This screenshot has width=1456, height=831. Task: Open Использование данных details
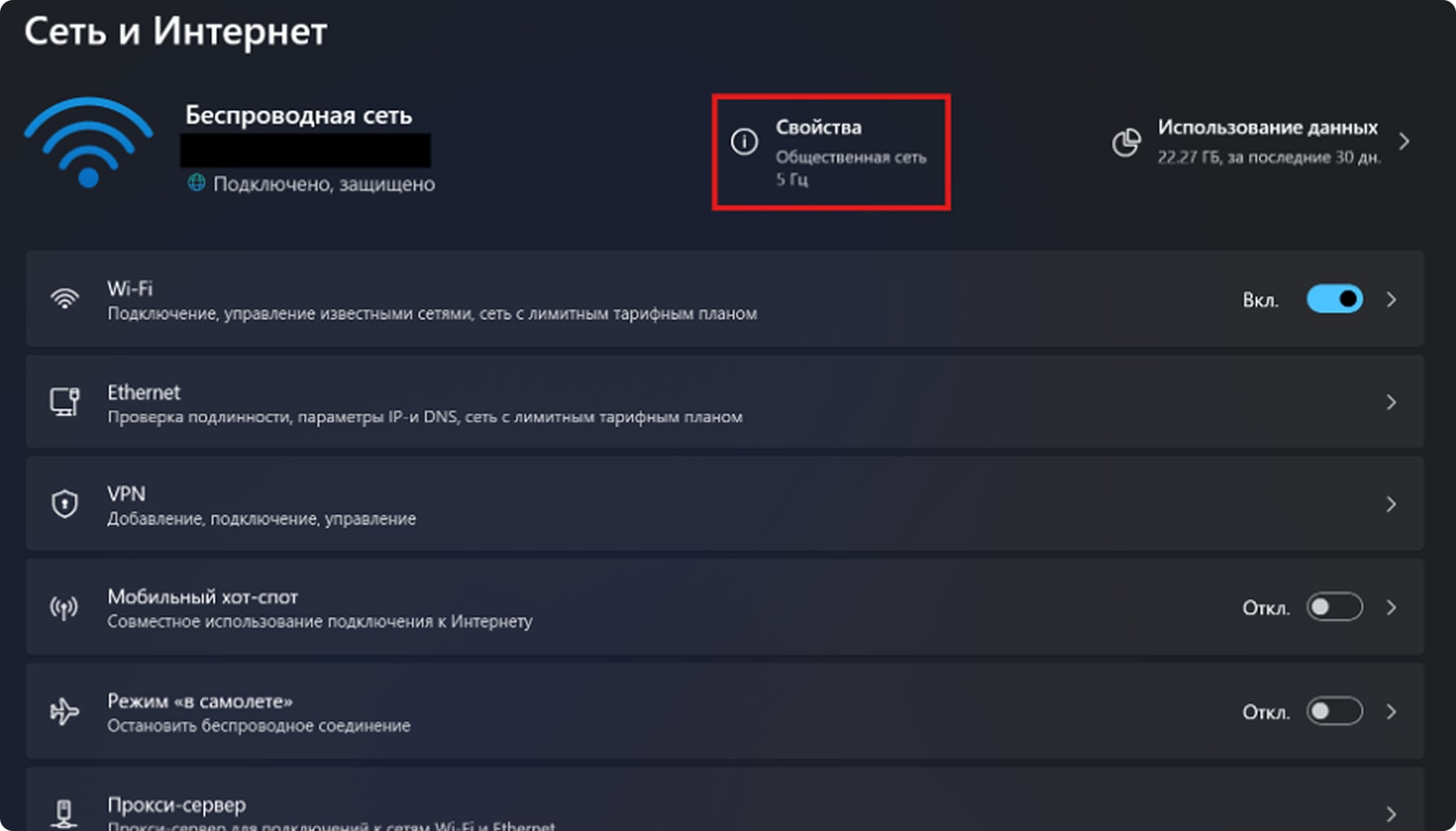1268,142
